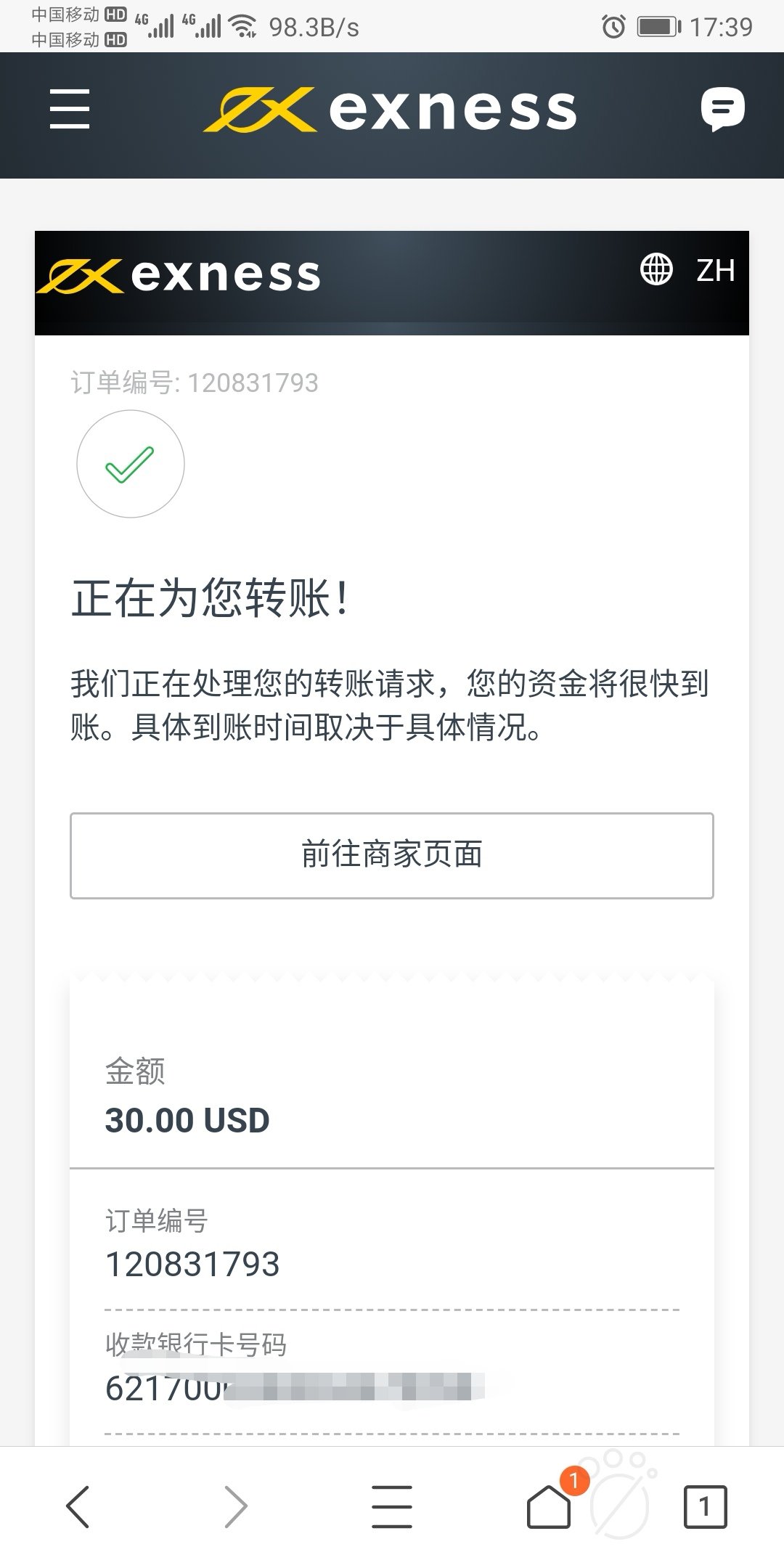Click the globe language icon

click(x=656, y=270)
